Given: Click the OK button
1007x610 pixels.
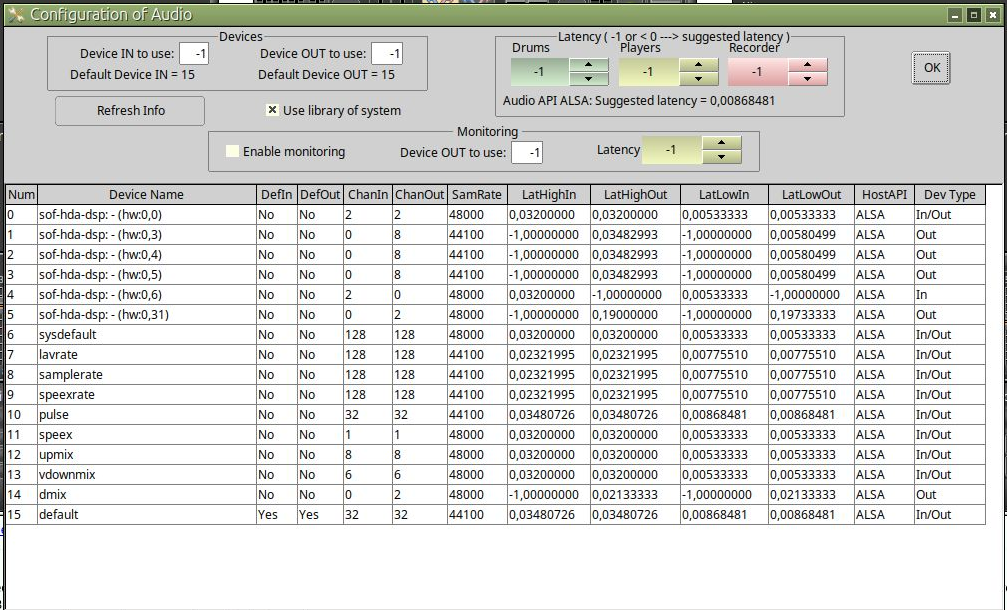Looking at the screenshot, I should 931,68.
